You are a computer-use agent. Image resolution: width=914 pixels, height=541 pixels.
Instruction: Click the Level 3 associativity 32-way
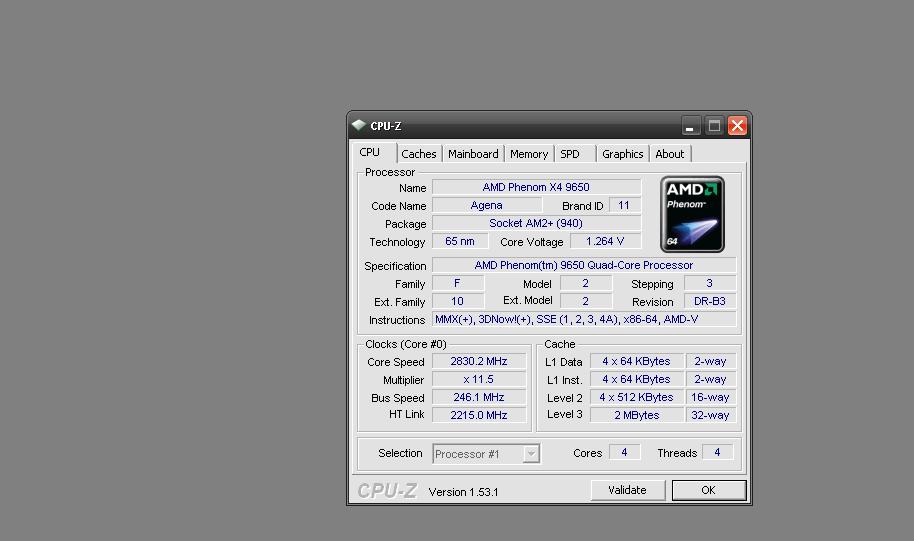(711, 415)
